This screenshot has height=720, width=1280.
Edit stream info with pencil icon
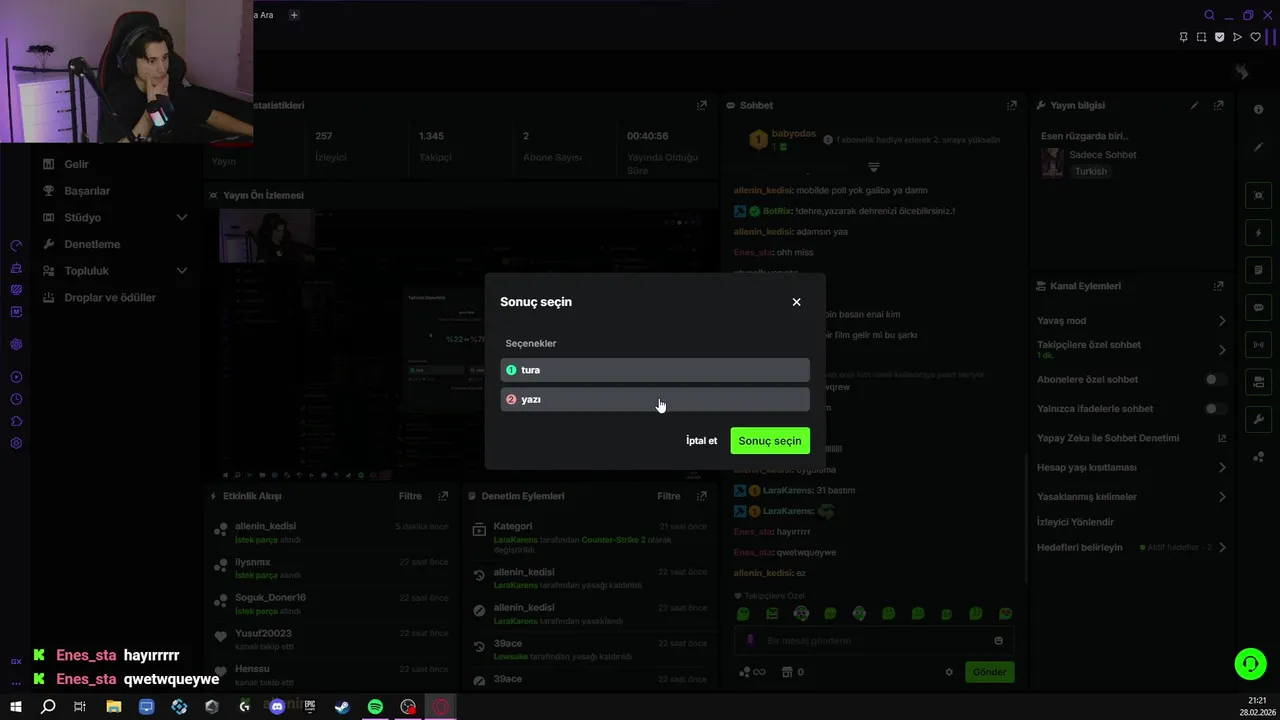point(1194,105)
